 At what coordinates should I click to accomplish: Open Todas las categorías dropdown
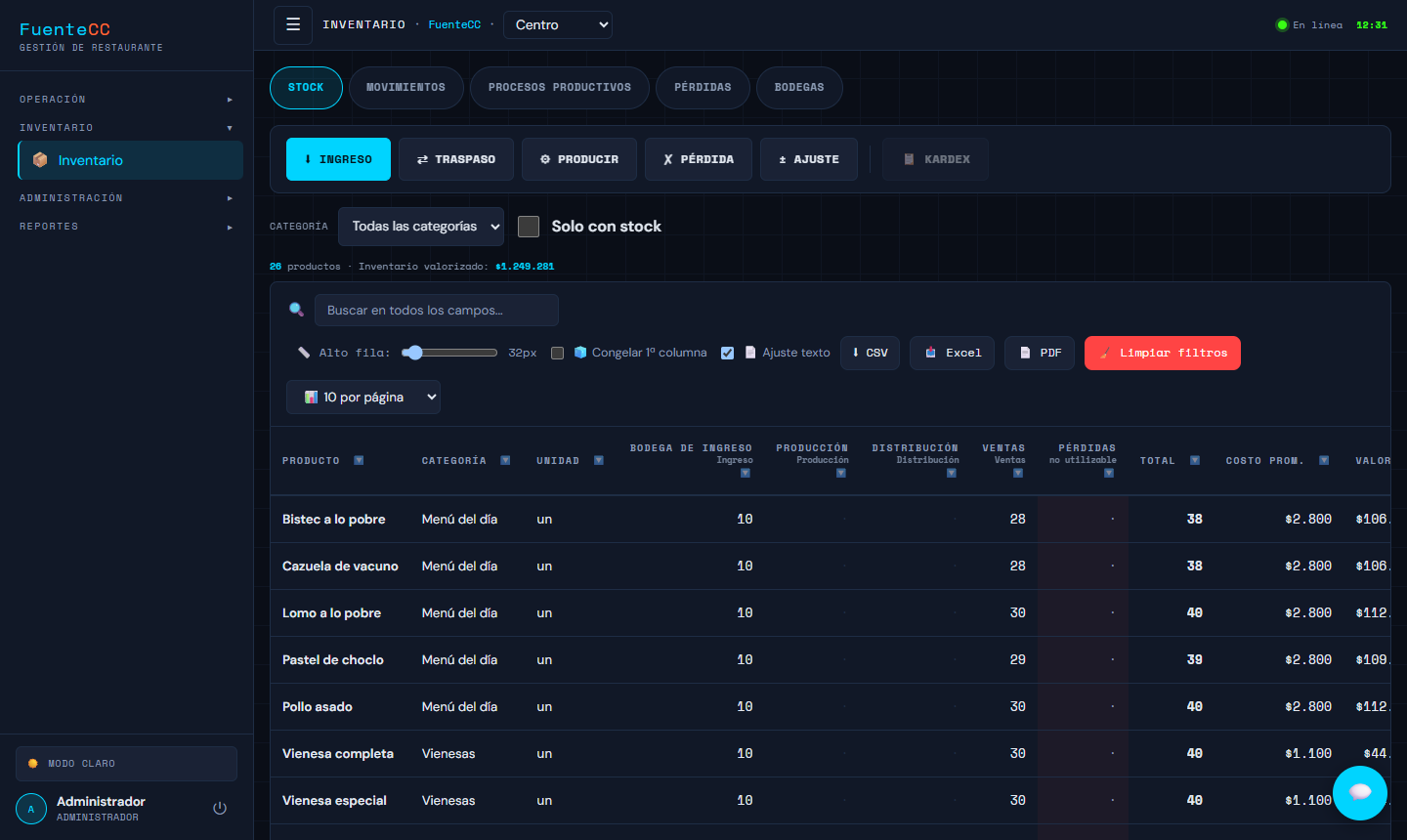pyautogui.click(x=421, y=227)
